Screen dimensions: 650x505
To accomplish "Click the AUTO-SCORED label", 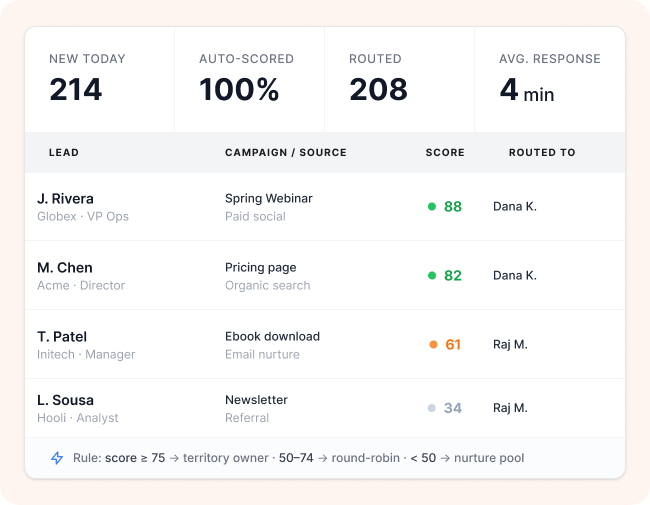I will [x=246, y=59].
